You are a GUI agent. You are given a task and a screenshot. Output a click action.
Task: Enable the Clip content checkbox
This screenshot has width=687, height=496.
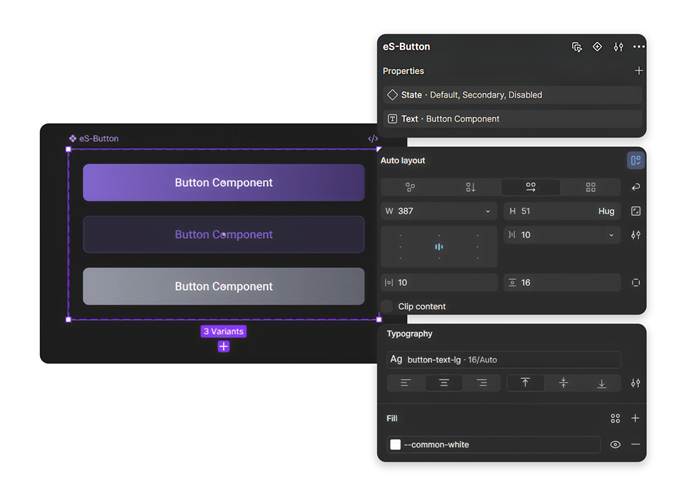point(387,306)
